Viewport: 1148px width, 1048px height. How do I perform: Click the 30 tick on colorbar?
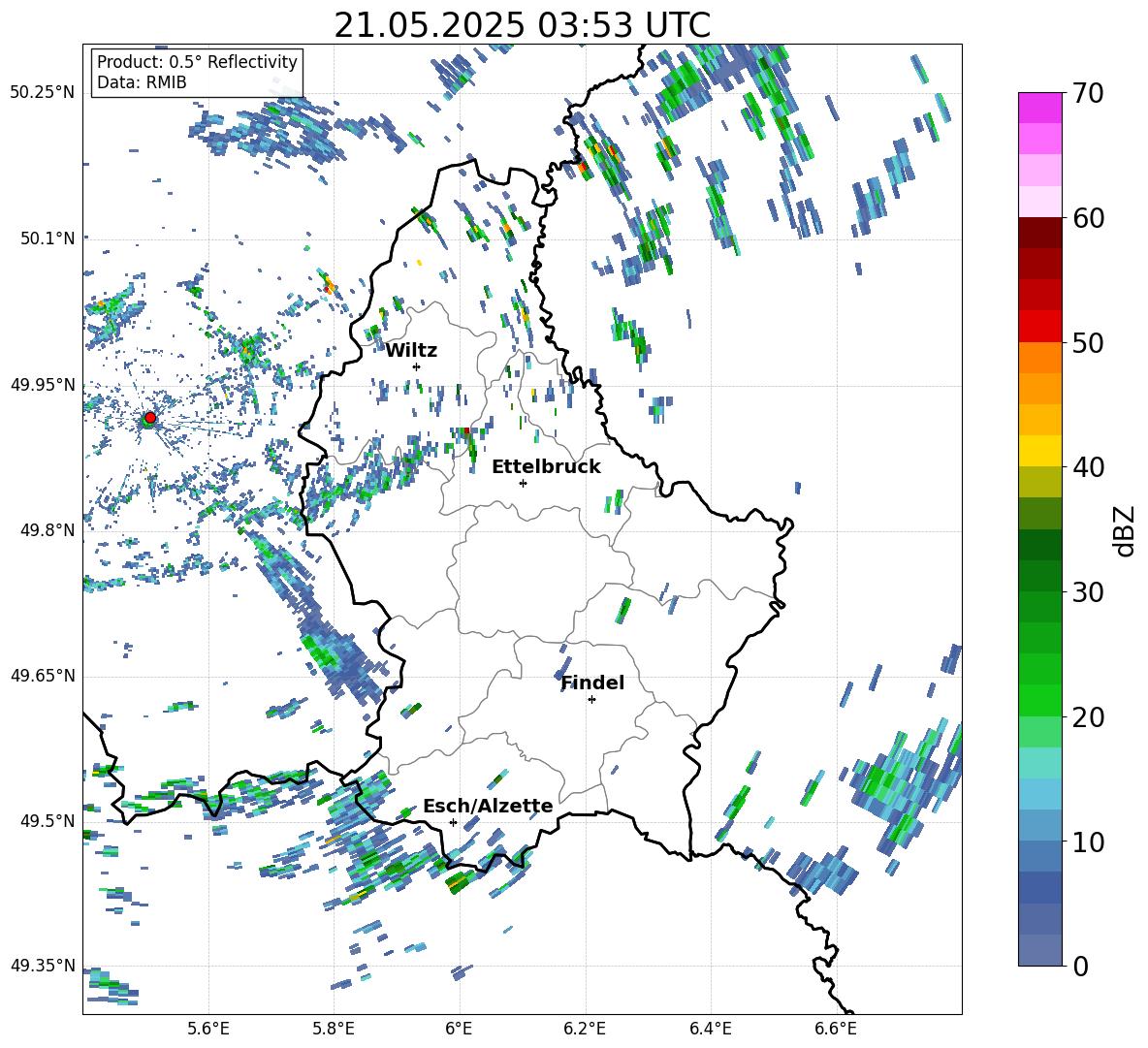(x=1088, y=592)
